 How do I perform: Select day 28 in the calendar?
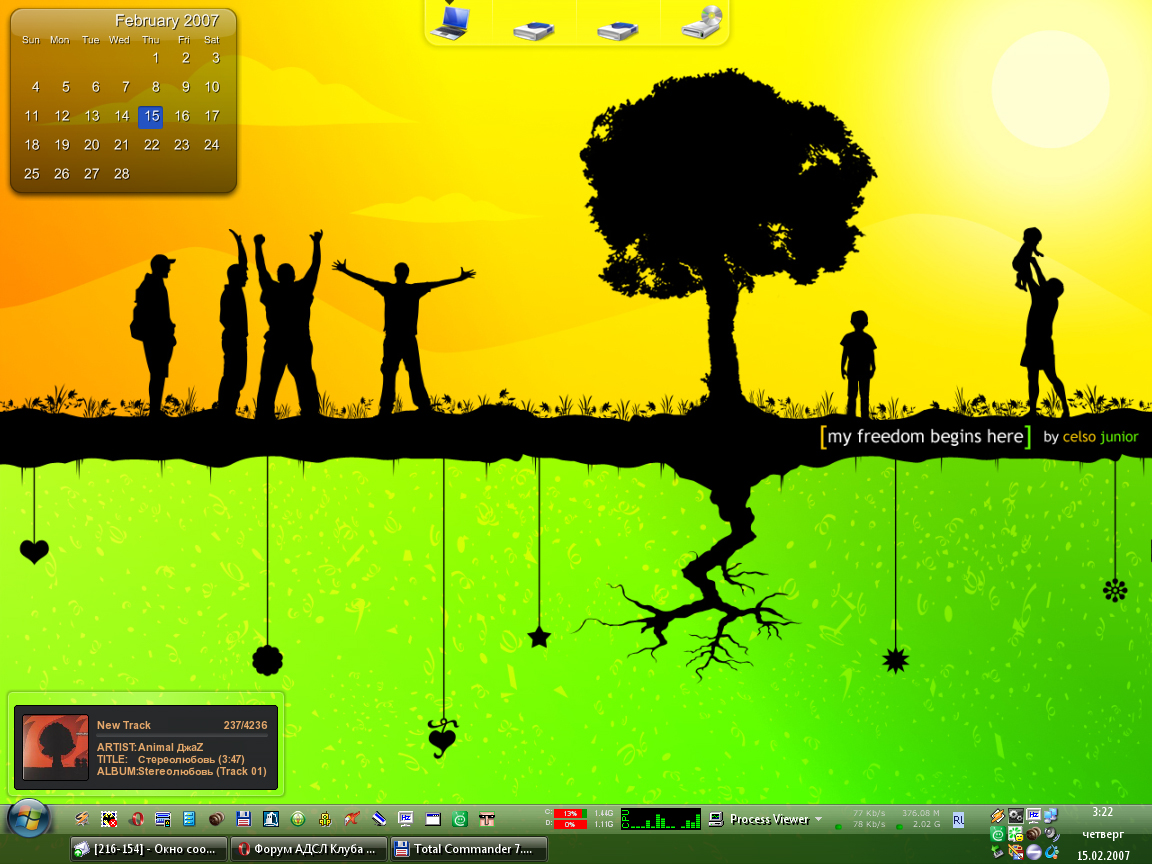[121, 174]
